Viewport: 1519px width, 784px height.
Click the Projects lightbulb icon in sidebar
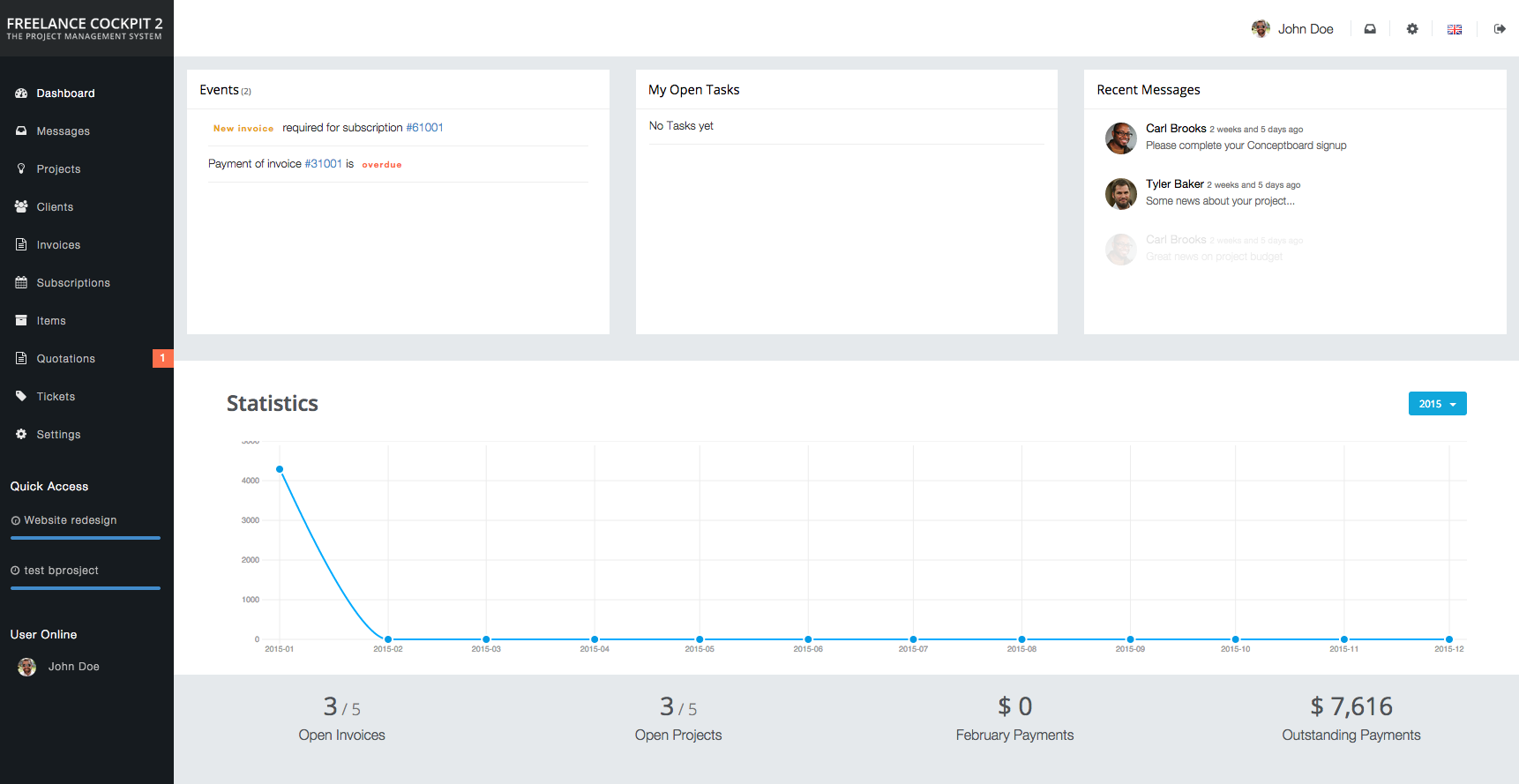point(21,168)
